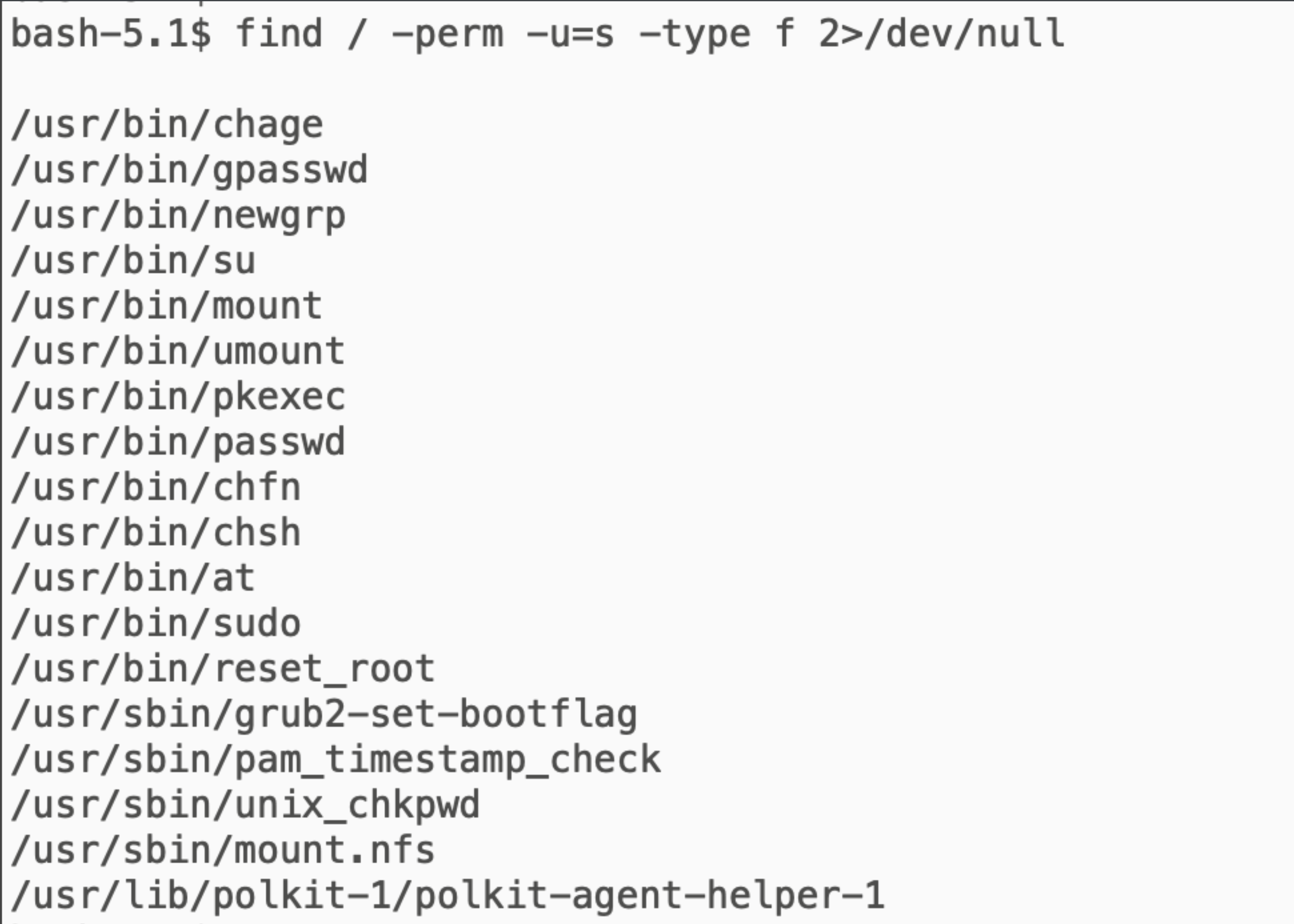The image size is (1294, 924).
Task: Select the /usr/bin/at path
Action: pyautogui.click(x=133, y=579)
